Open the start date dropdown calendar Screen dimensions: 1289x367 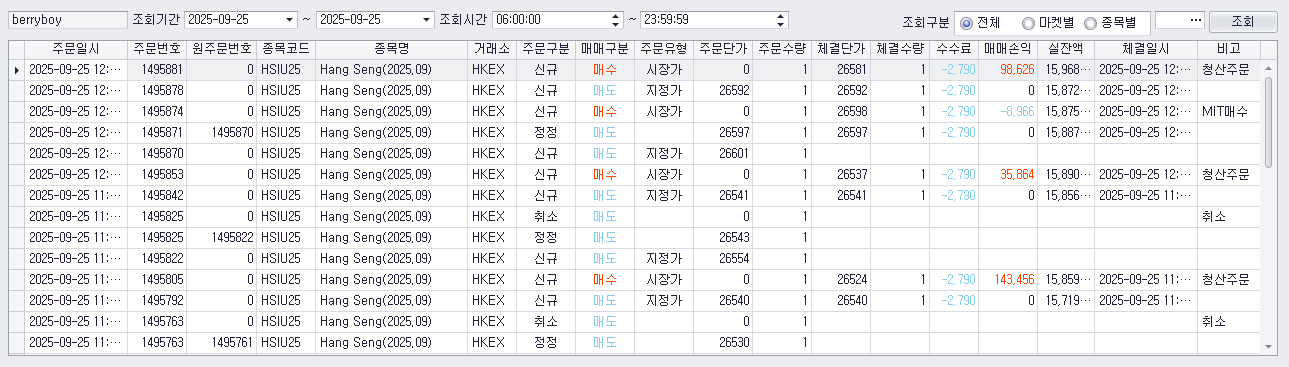point(290,19)
